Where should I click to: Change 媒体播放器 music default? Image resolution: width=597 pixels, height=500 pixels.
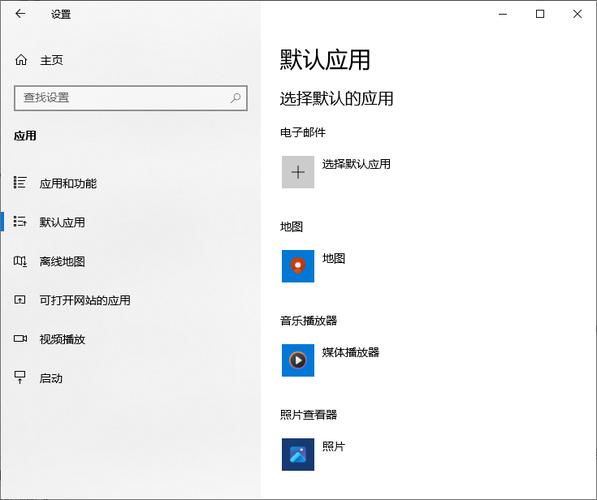coord(351,352)
